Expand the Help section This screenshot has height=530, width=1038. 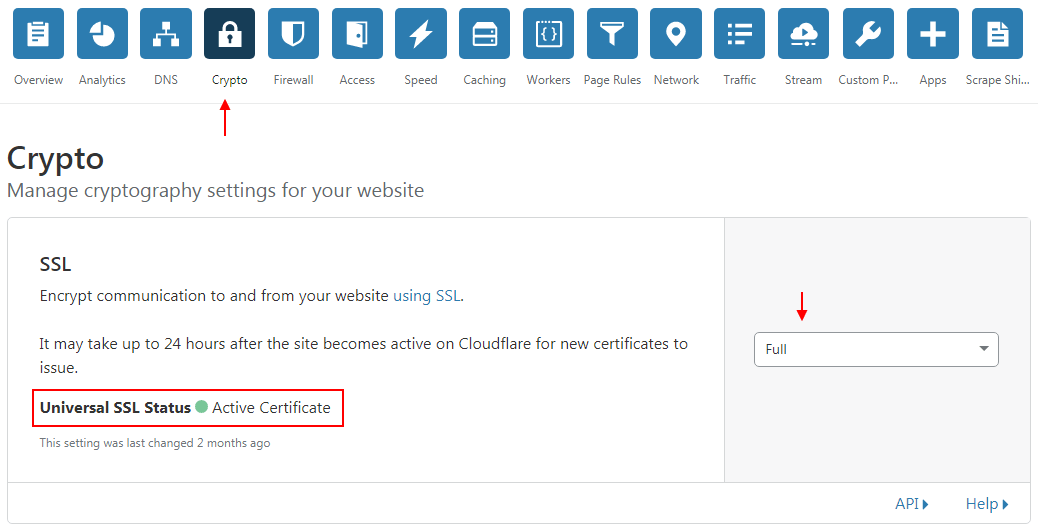point(986,504)
